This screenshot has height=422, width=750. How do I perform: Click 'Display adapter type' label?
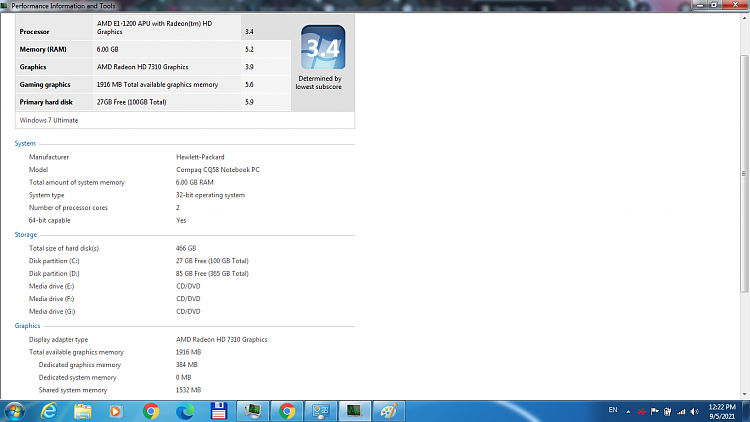[58, 339]
